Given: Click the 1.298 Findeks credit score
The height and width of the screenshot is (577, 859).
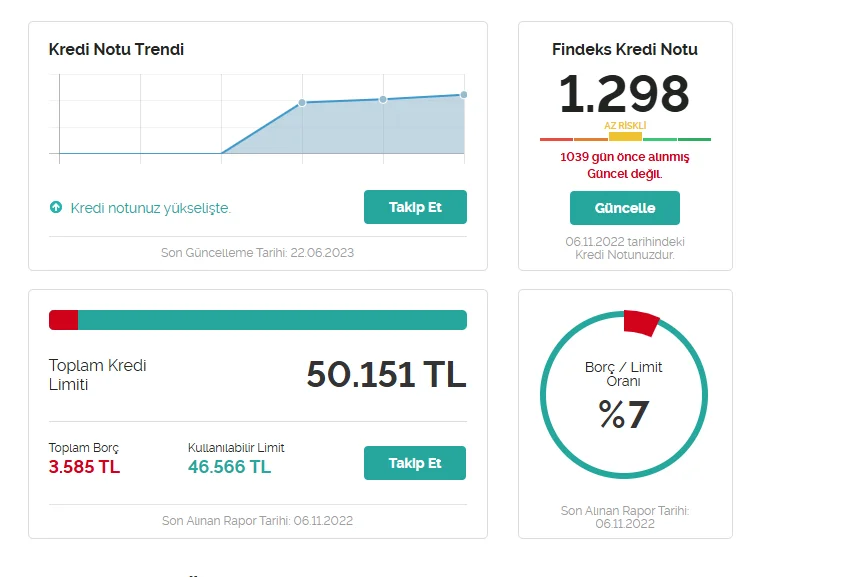Looking at the screenshot, I should pos(624,94).
